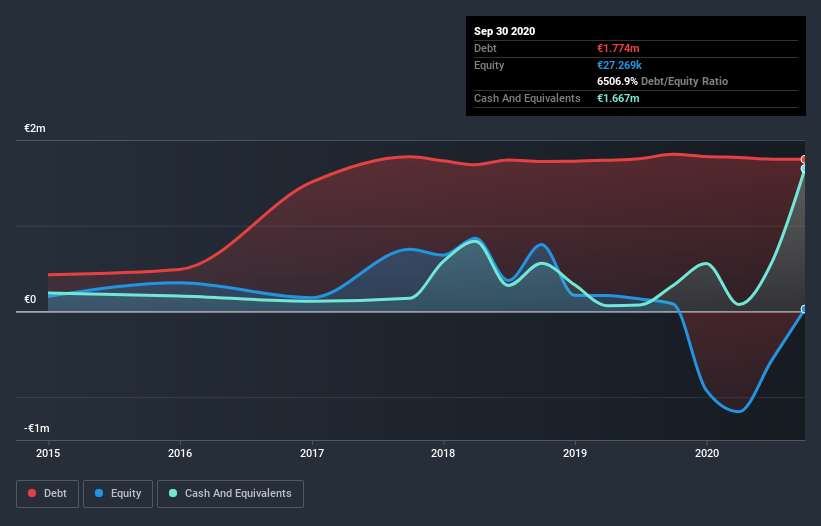Toggle the Equity series legend button
821x526 pixels.
[118, 494]
